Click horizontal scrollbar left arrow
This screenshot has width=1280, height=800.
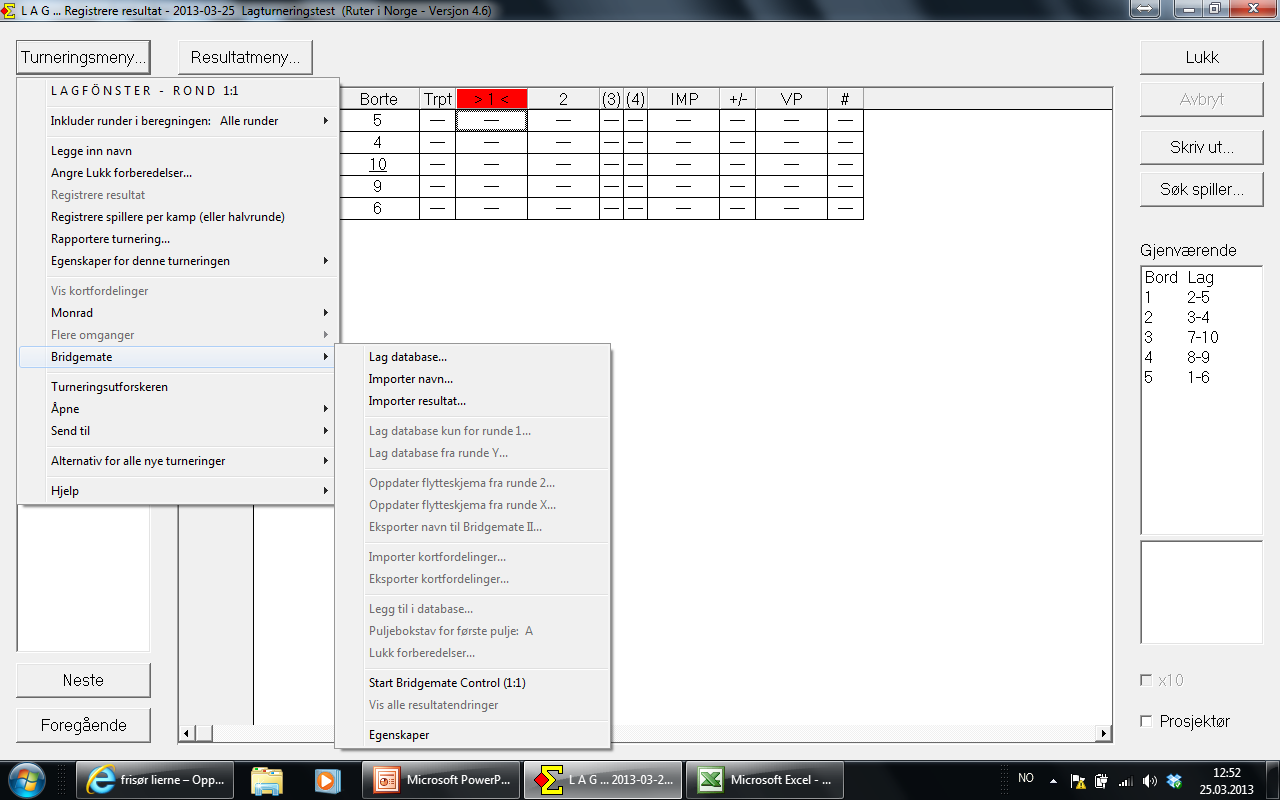pos(187,734)
